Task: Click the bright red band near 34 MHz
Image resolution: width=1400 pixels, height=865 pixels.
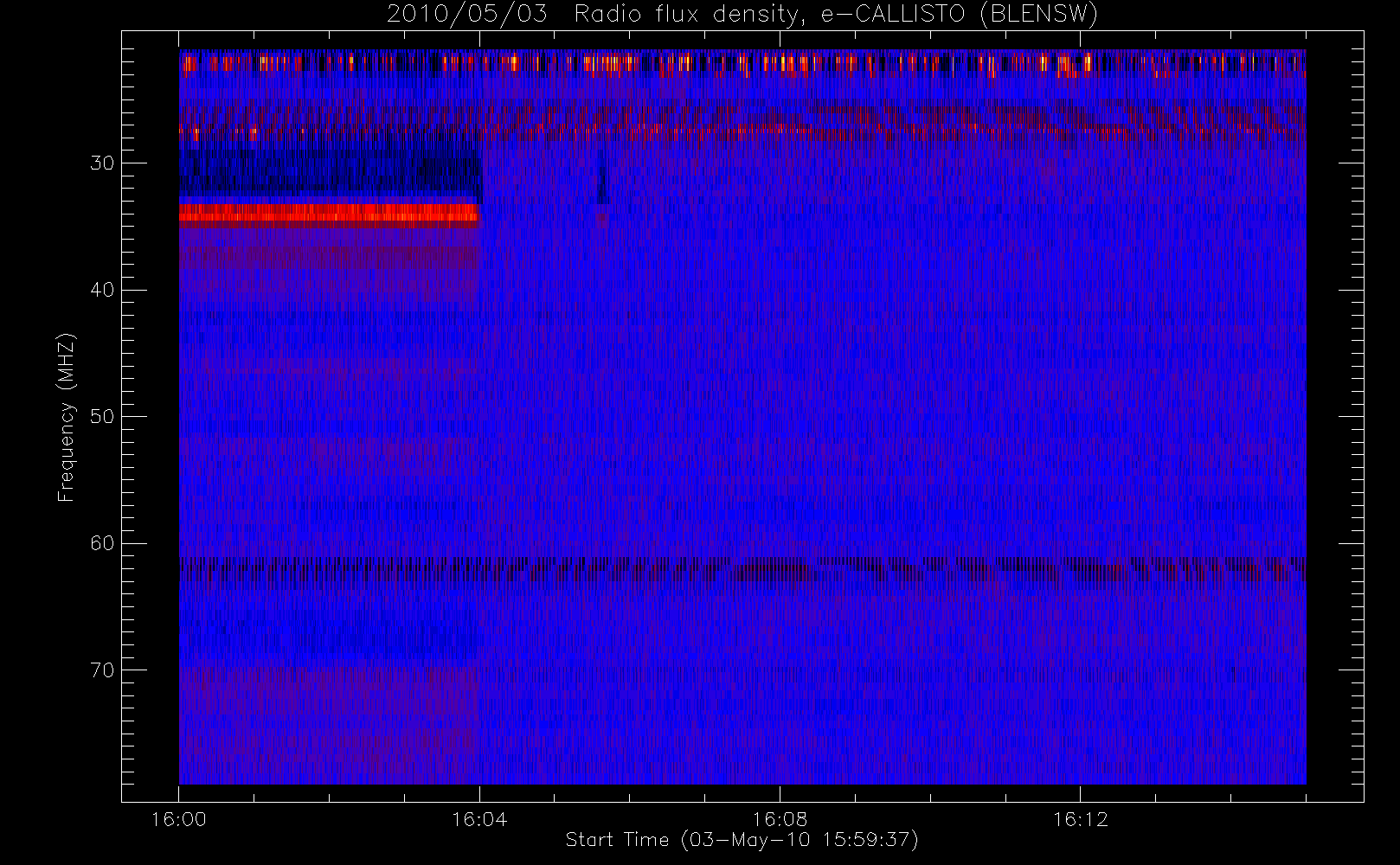Action: [x=329, y=213]
